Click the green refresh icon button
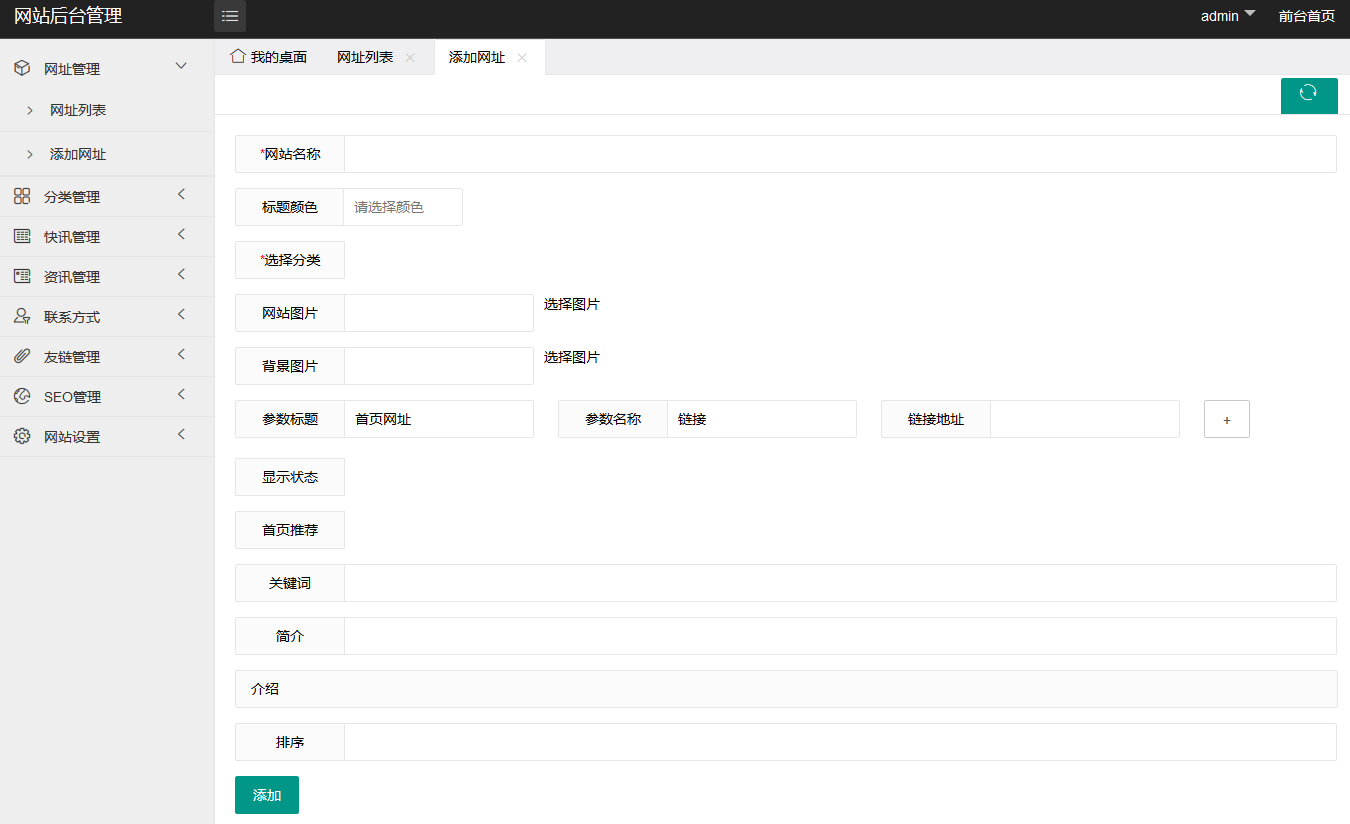The height and width of the screenshot is (824, 1350). click(1308, 94)
